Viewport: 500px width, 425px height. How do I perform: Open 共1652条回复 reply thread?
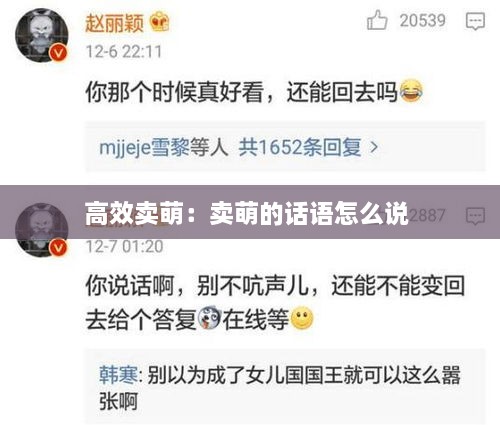coord(300,147)
